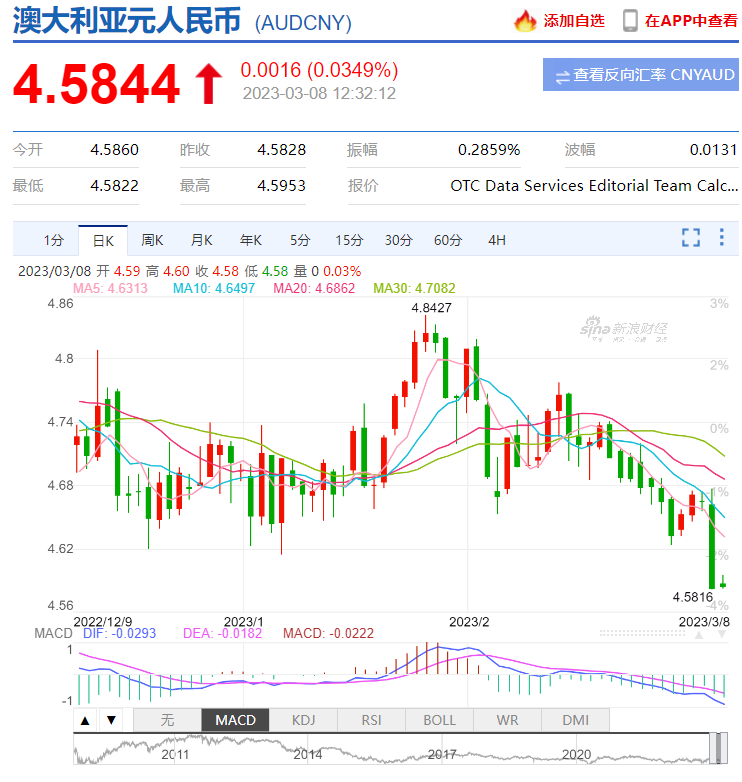Switch to 5分 chart tab
Screen dimensions: 742x782
click(300, 240)
